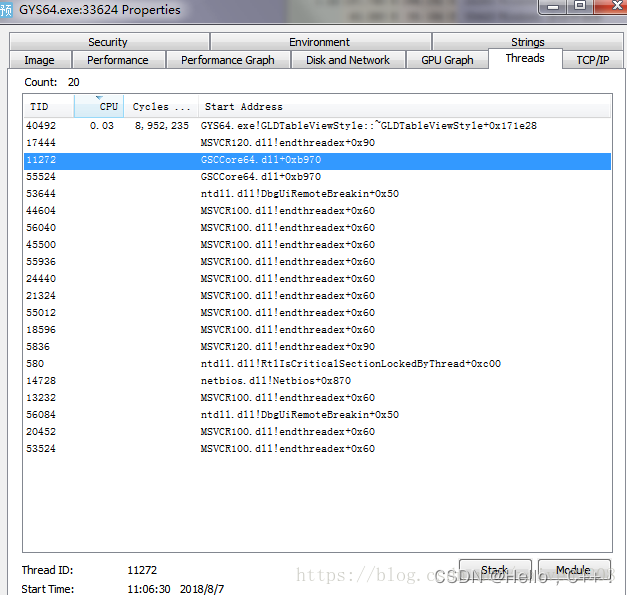
Task: Switch to the Environment tab
Action: pyautogui.click(x=320, y=42)
